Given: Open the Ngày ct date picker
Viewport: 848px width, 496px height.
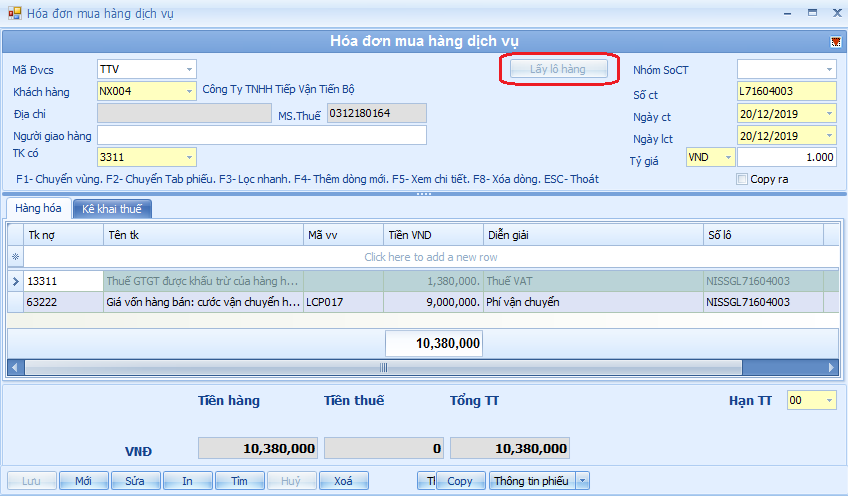Looking at the screenshot, I should [829, 114].
